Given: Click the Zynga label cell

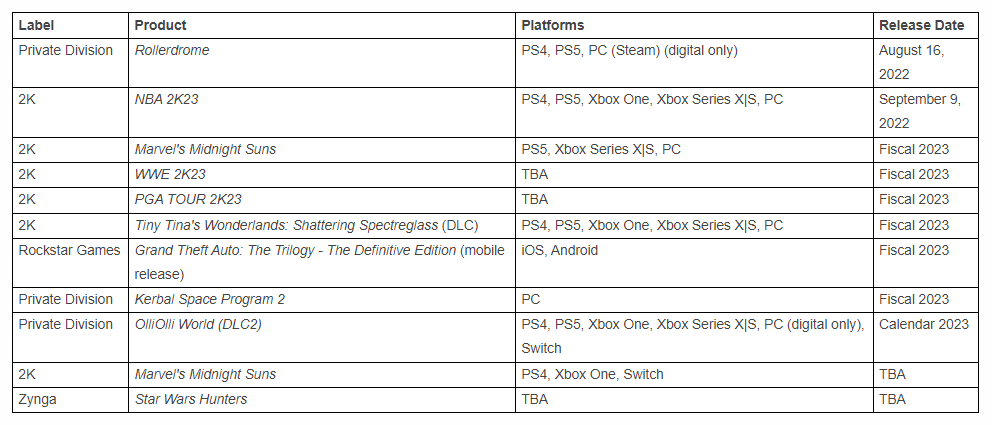Looking at the screenshot, I should coord(70,400).
